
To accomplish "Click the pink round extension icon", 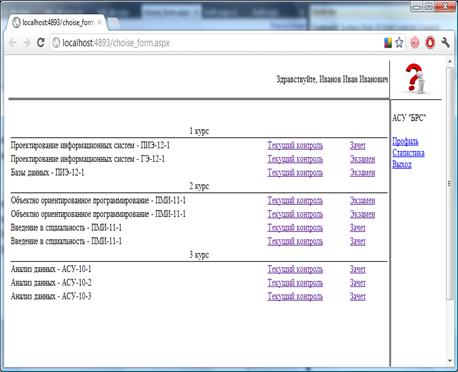I will click(415, 43).
